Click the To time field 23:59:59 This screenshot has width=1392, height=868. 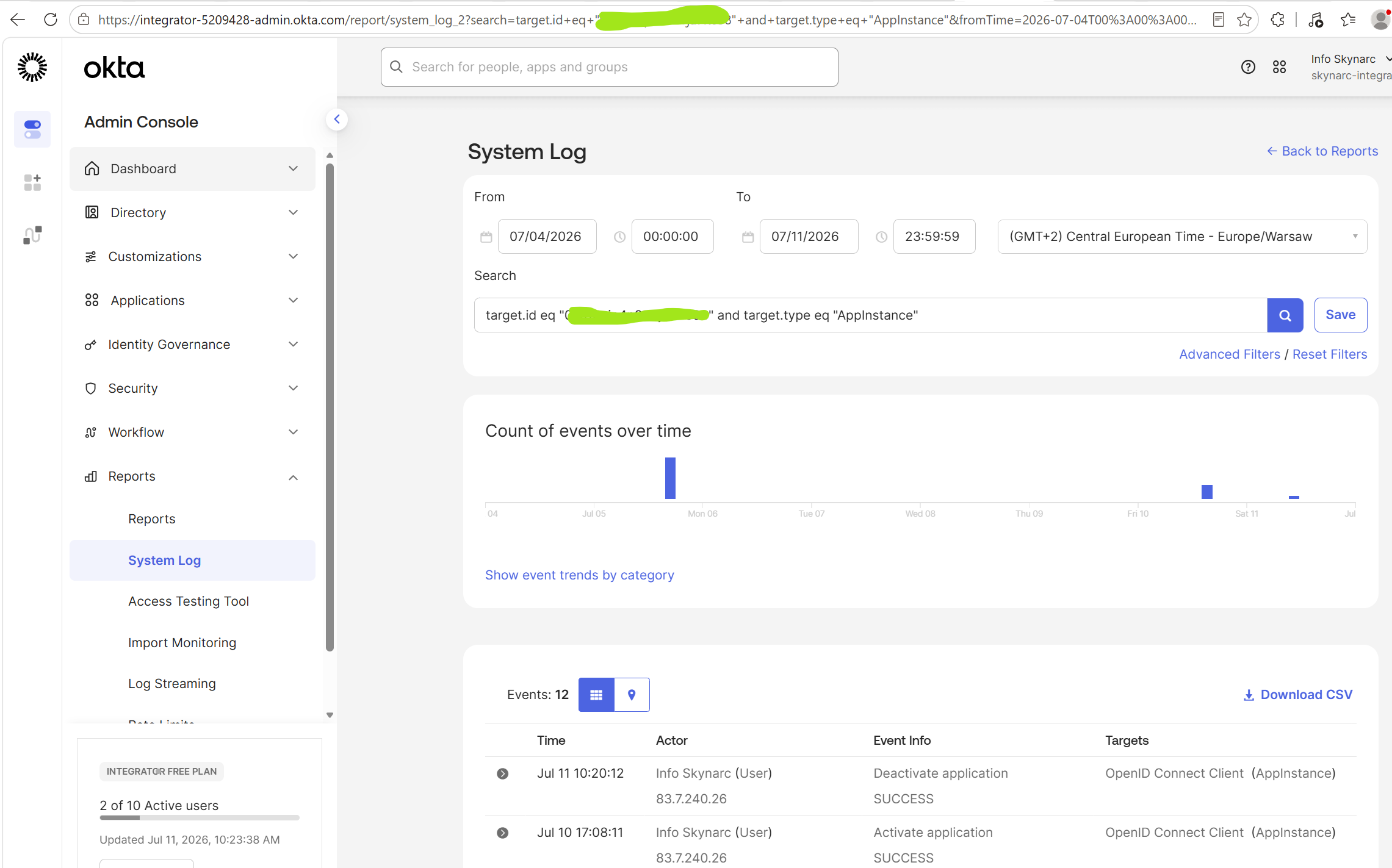coord(934,237)
